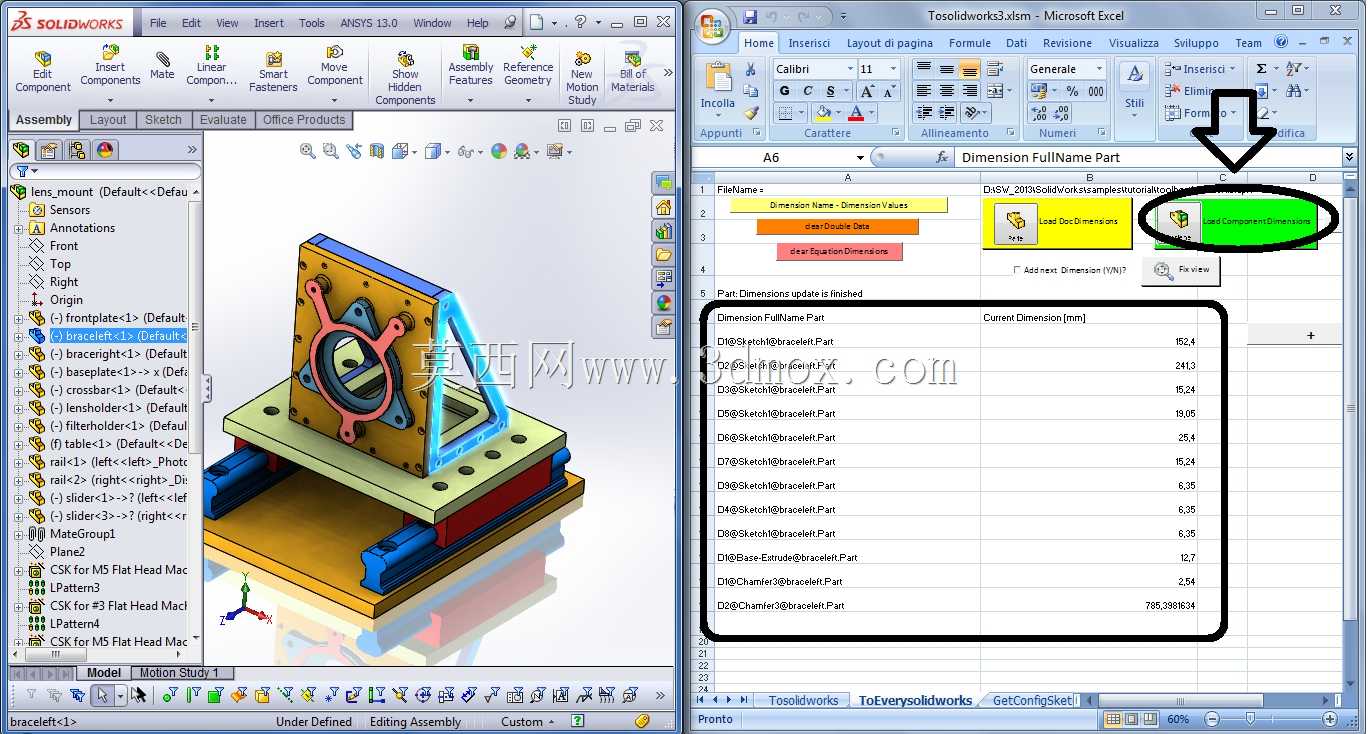1368x734 pixels.
Task: Open font size 11 dropdown
Action: pyautogui.click(x=894, y=69)
